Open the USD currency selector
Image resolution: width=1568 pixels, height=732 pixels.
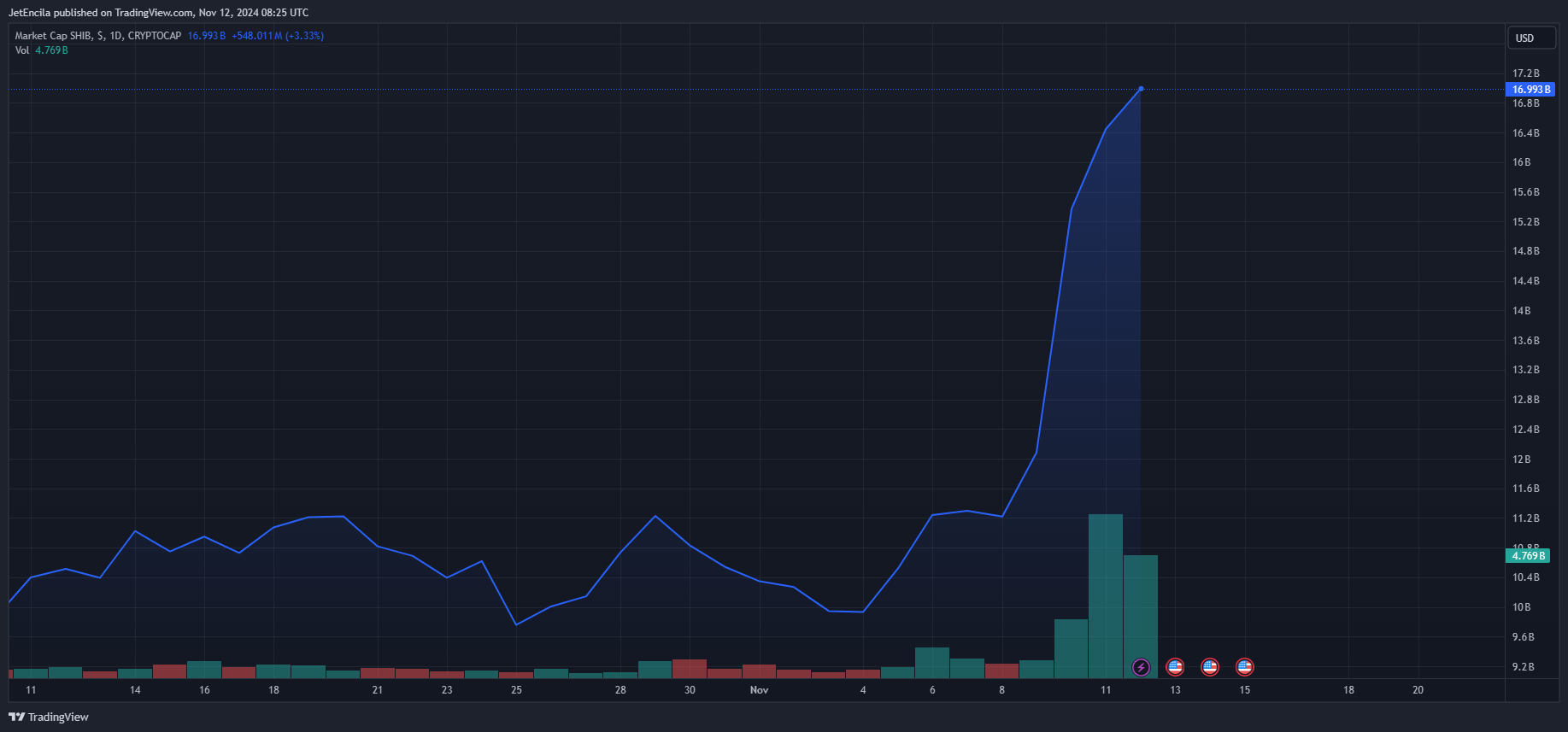[x=1530, y=38]
